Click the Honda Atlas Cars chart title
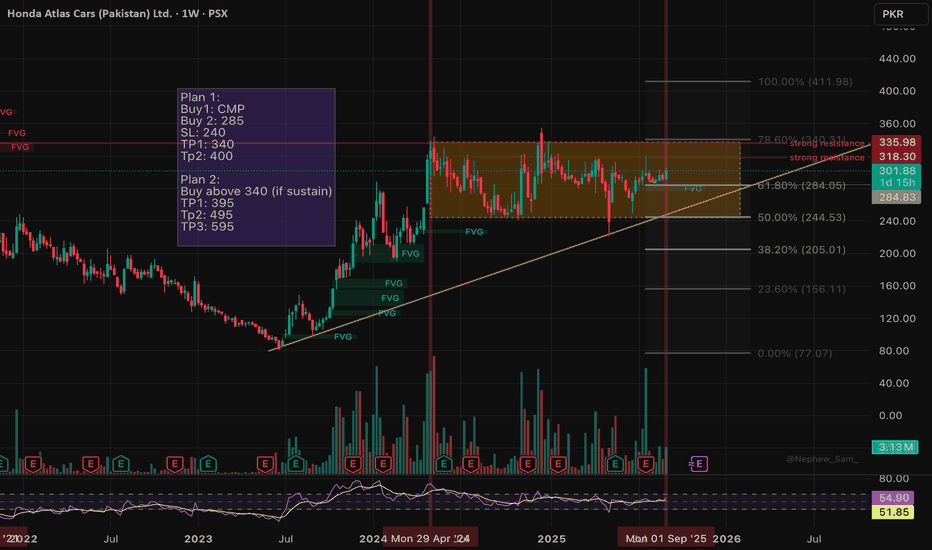The width and height of the screenshot is (932, 550). [117, 13]
